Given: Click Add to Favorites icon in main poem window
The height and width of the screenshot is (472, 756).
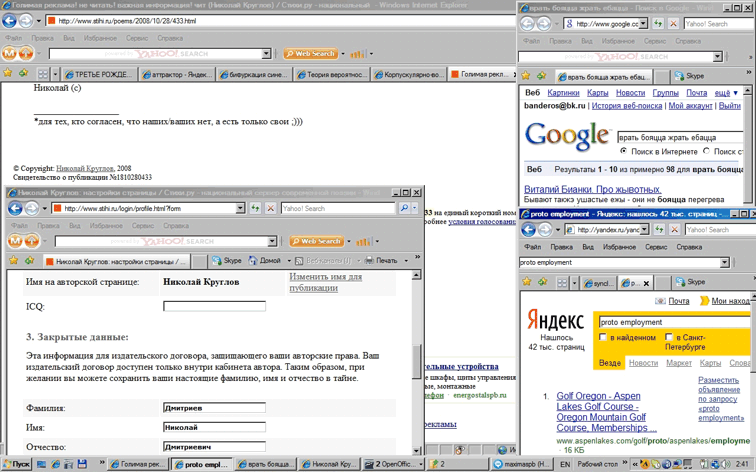Looking at the screenshot, I should [23, 73].
